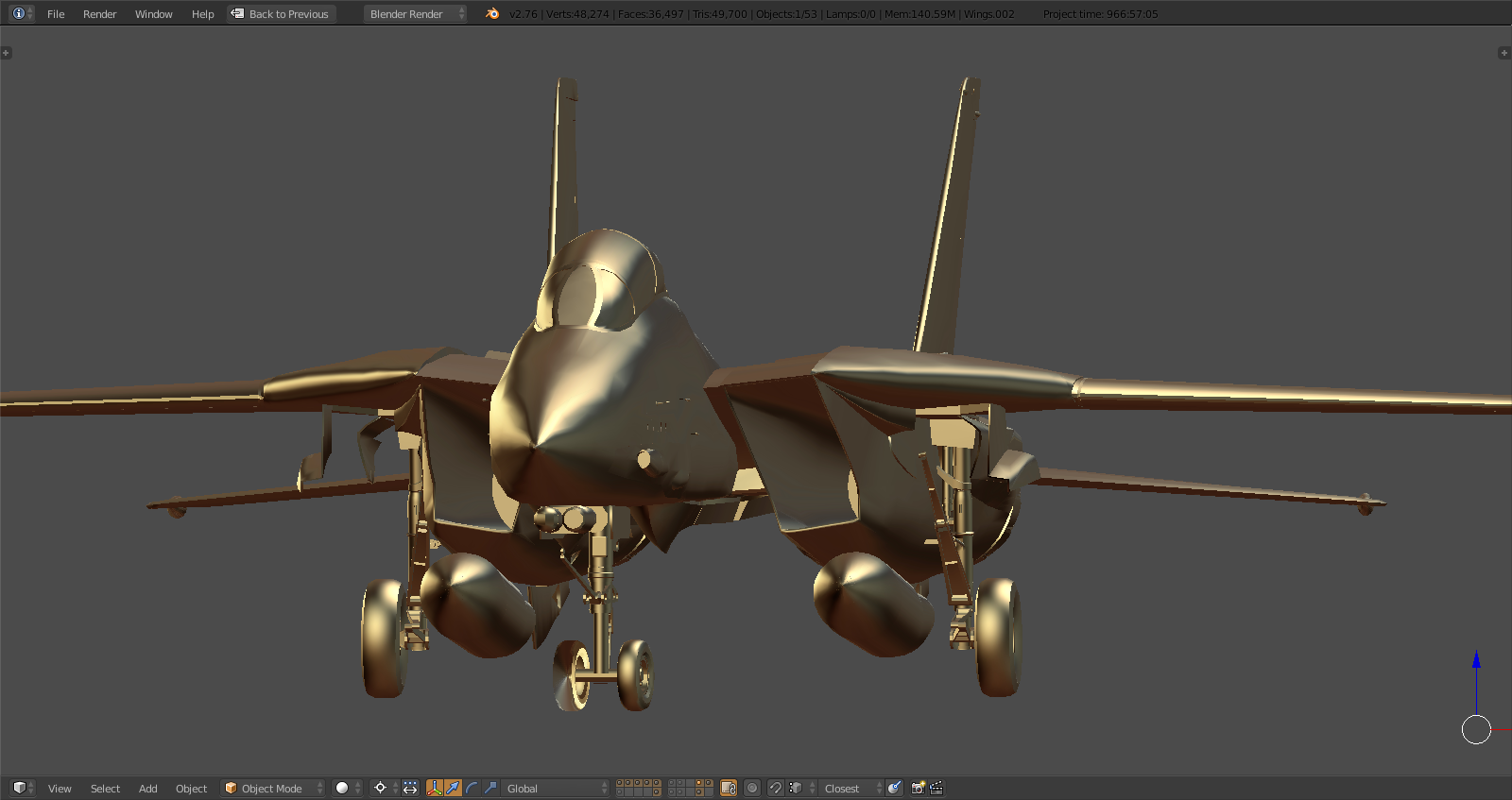The width and height of the screenshot is (1512, 800).
Task: Open the Info editor type selector icon
Action: coord(21,13)
